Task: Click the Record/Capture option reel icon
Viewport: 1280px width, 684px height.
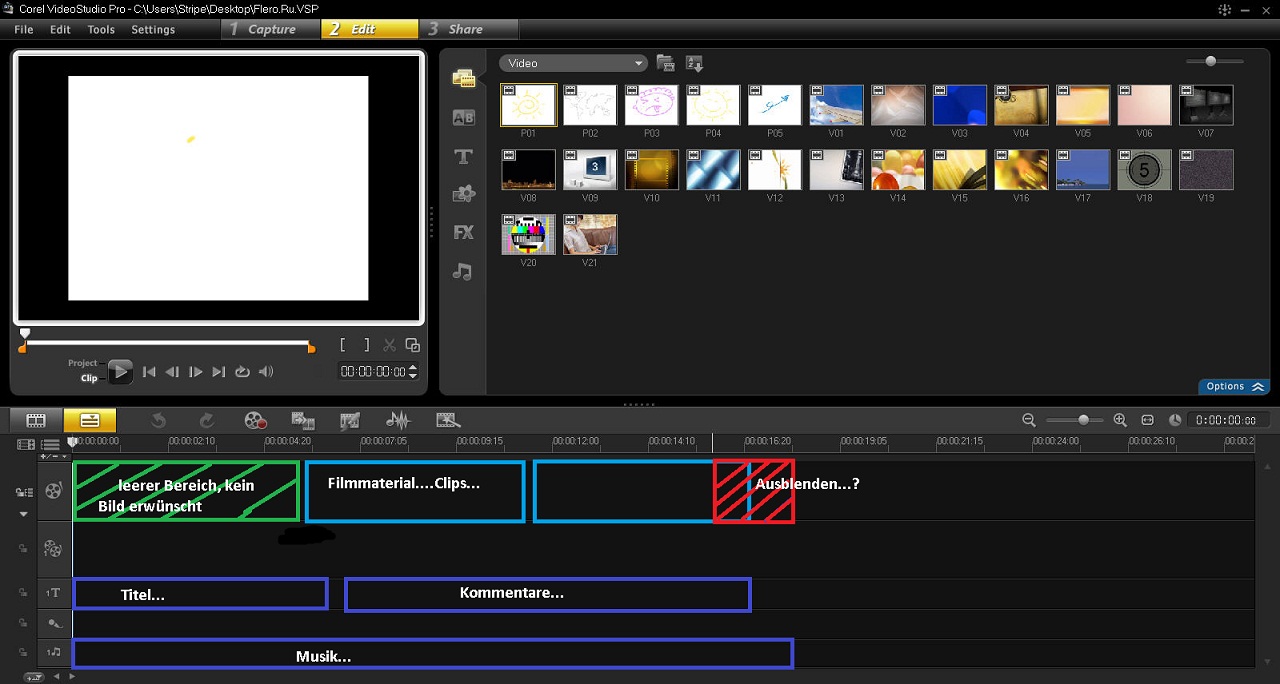Action: 256,421
